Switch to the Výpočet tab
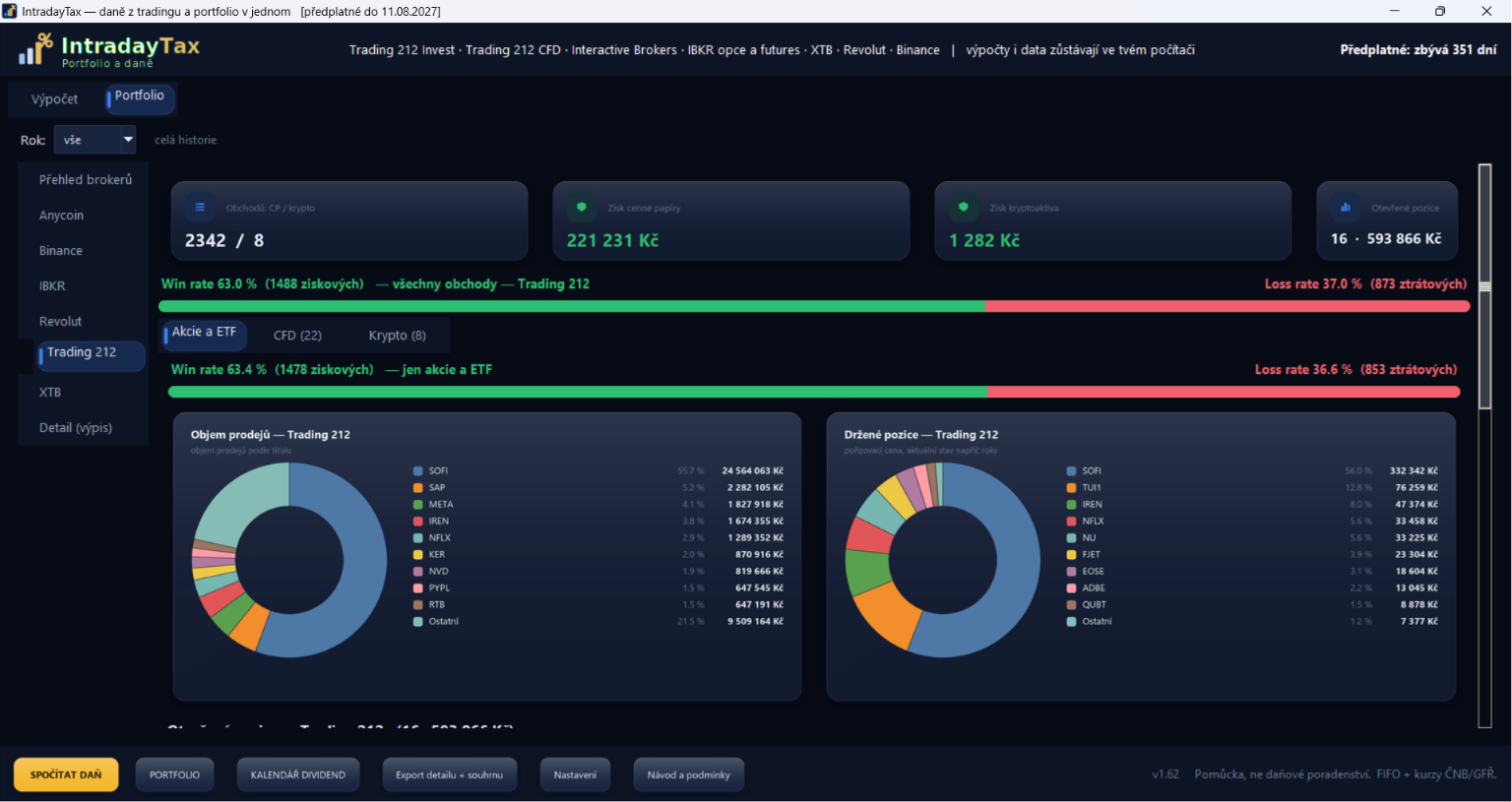The width and height of the screenshot is (1512, 802). pos(54,99)
